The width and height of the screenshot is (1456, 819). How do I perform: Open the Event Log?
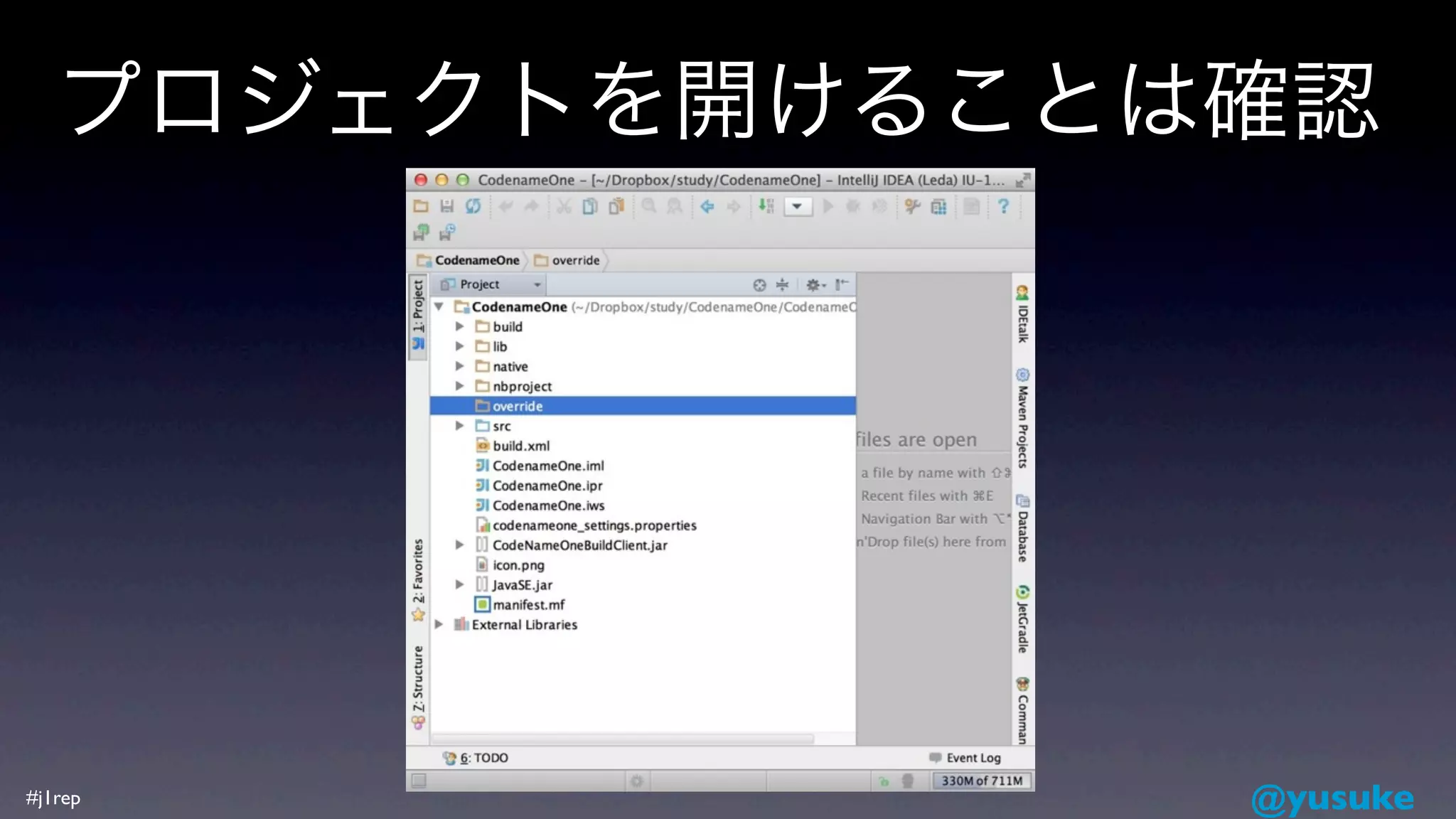click(965, 758)
